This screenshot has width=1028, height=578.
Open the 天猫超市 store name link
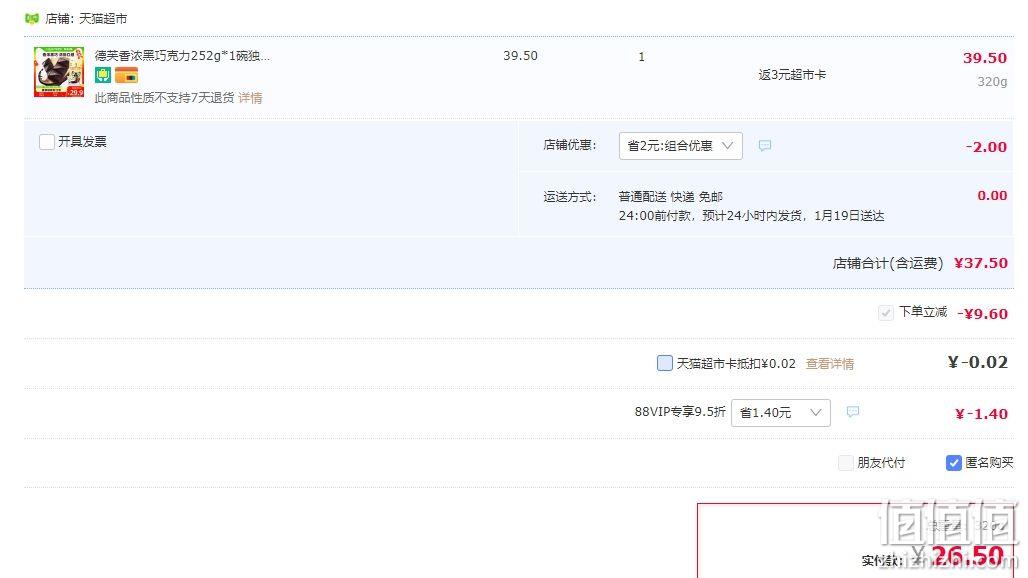tap(103, 18)
